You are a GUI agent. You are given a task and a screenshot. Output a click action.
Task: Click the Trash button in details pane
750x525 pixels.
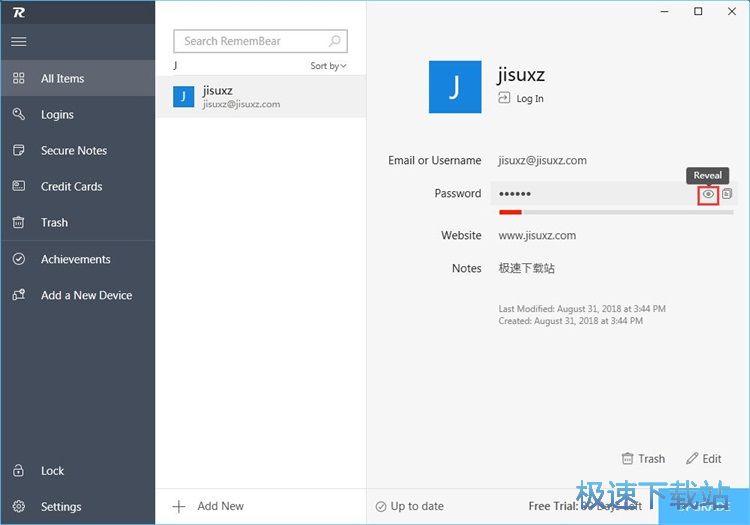643,459
